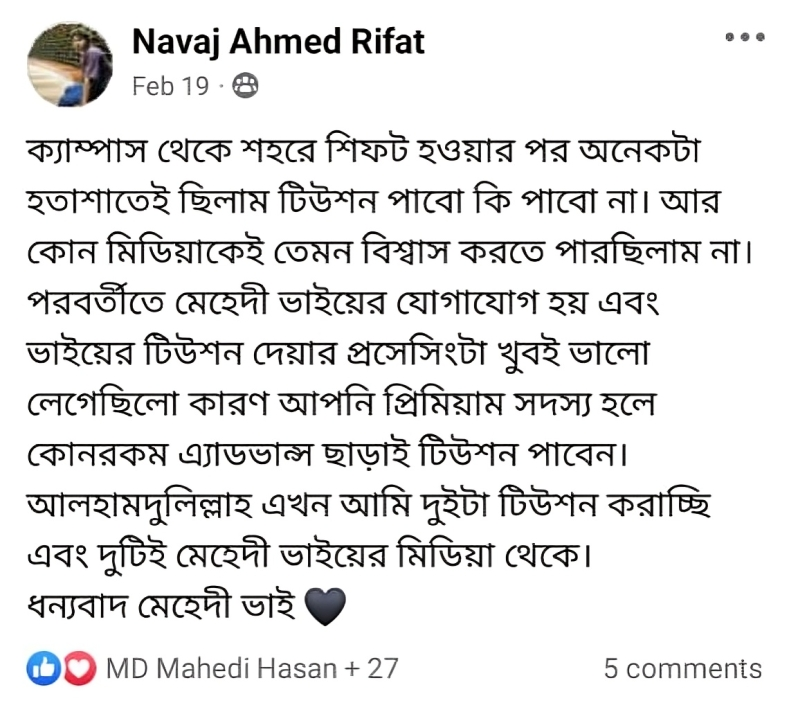Click the audience privacy icon beside the date

coord(245,86)
